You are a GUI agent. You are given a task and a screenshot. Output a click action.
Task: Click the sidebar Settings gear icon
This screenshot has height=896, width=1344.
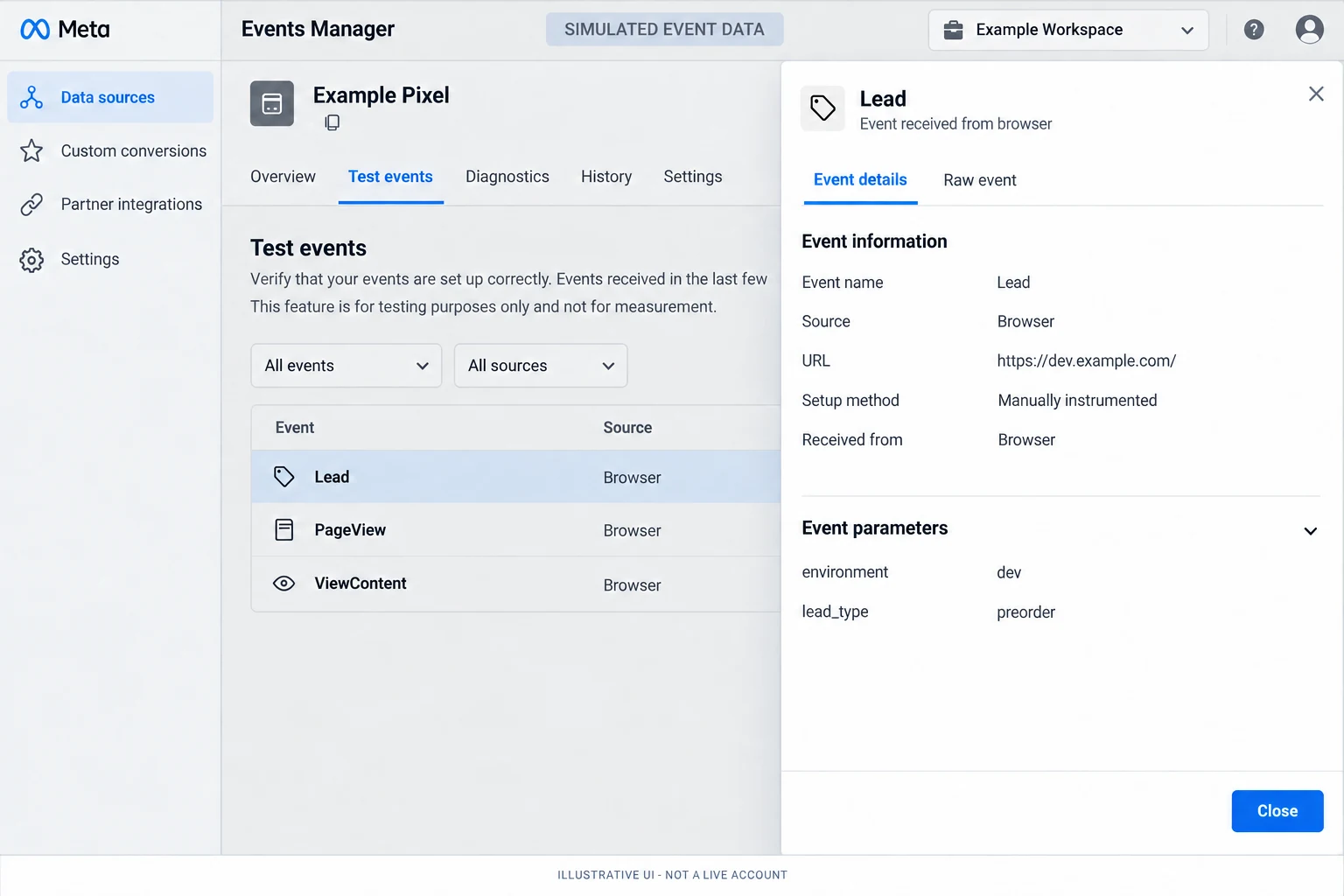(31, 260)
